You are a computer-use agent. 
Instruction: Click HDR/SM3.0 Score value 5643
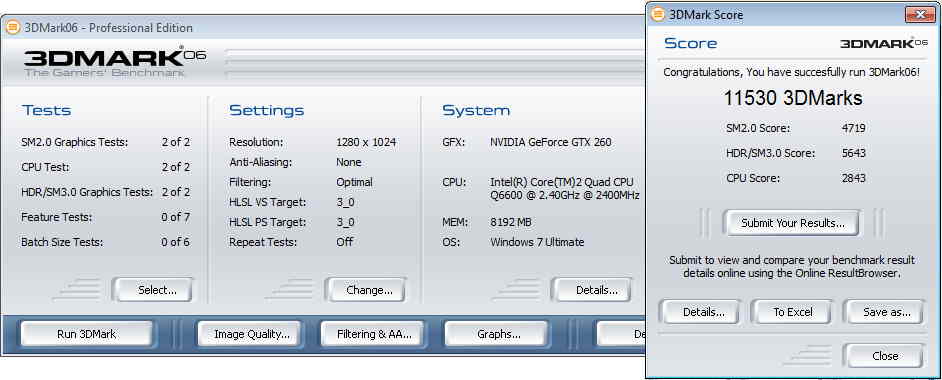click(x=854, y=153)
